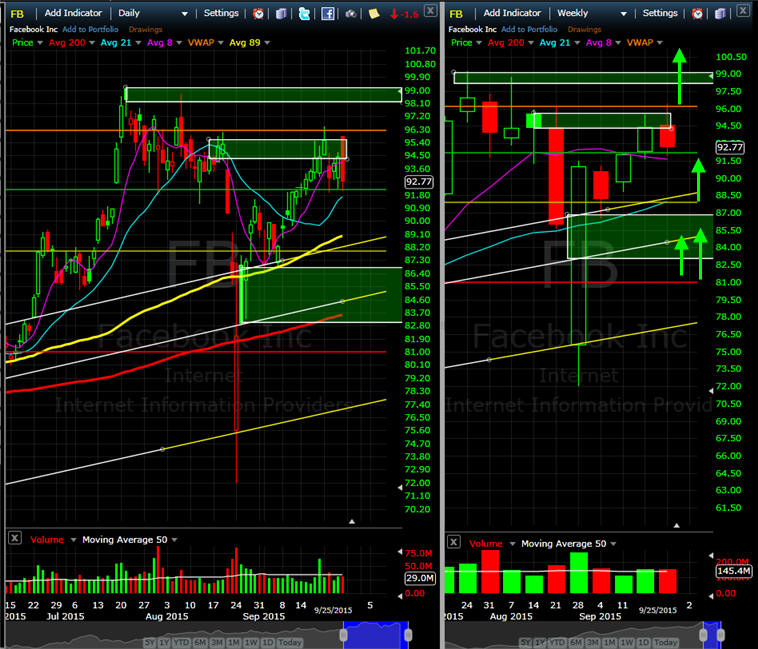Click the 9/25/2015 date label in Daily chart
The width and height of the screenshot is (758, 649).
[x=333, y=610]
